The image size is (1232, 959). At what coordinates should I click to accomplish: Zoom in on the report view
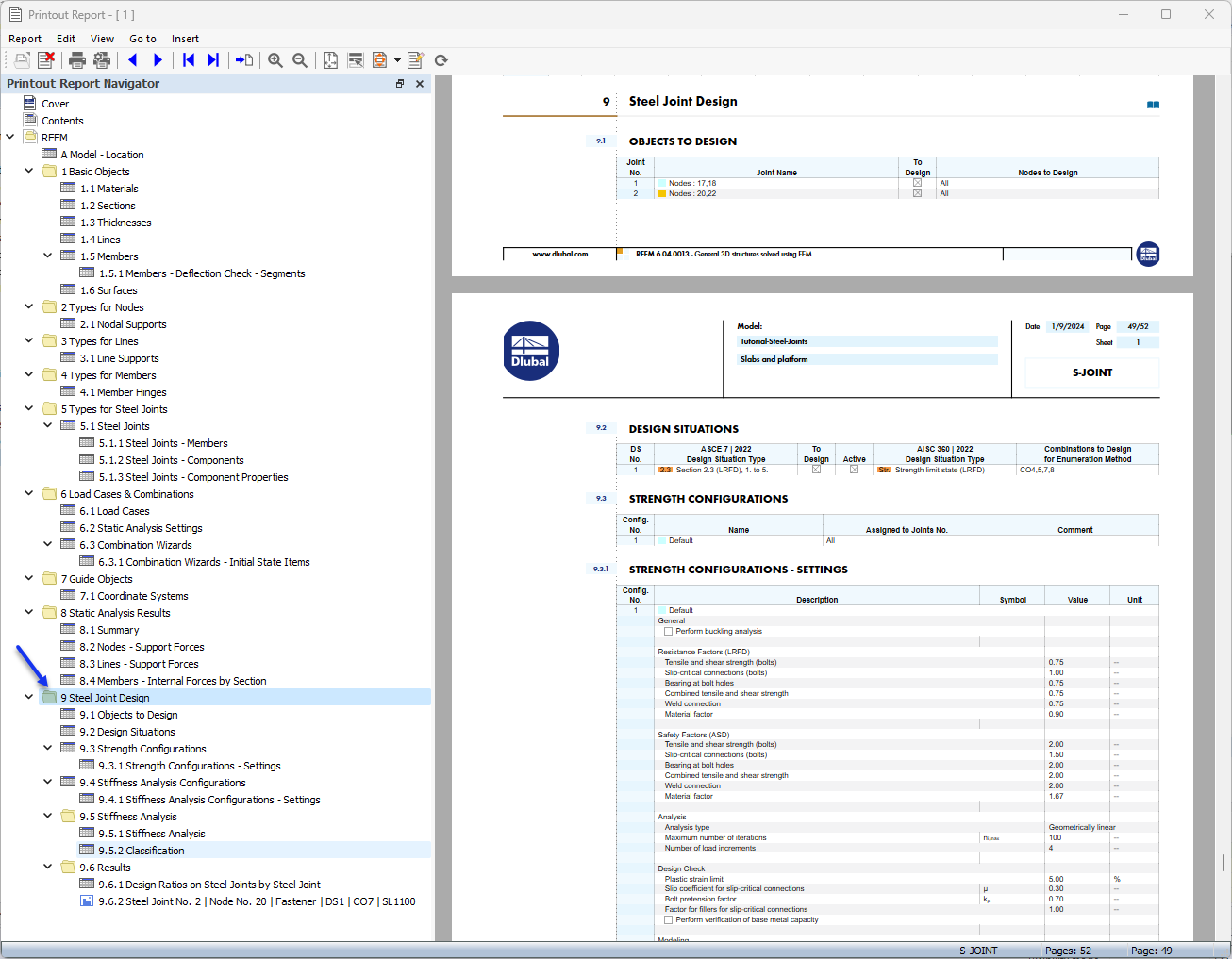(275, 59)
